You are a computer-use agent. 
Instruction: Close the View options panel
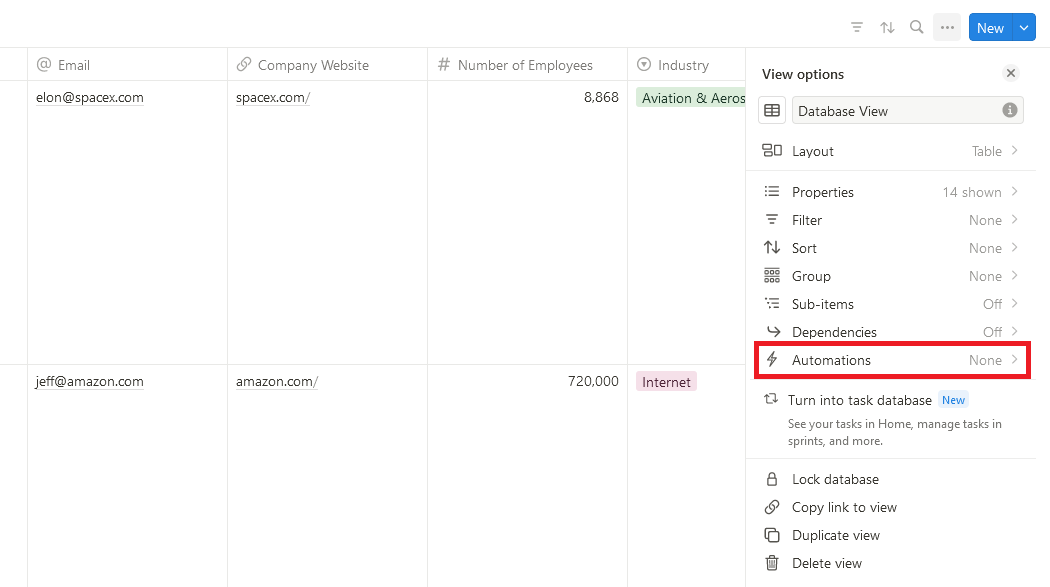[1010, 73]
